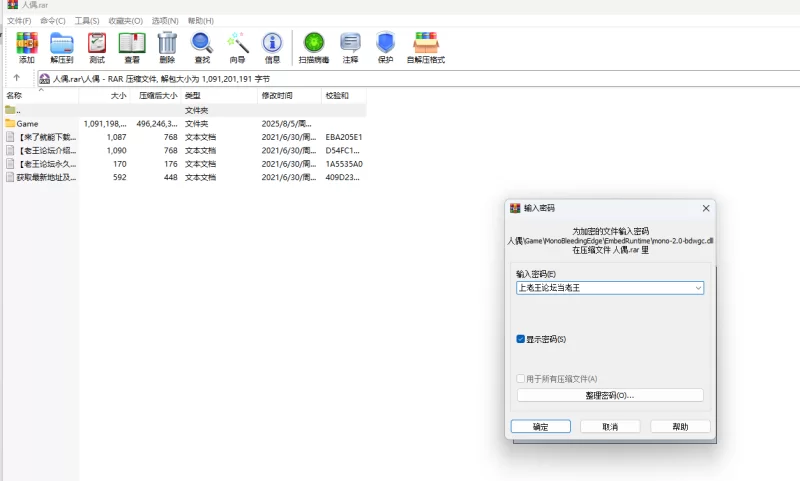Viewport: 800px width, 481px height.
Task: Sort by Size (大小) column header
Action: click(105, 95)
